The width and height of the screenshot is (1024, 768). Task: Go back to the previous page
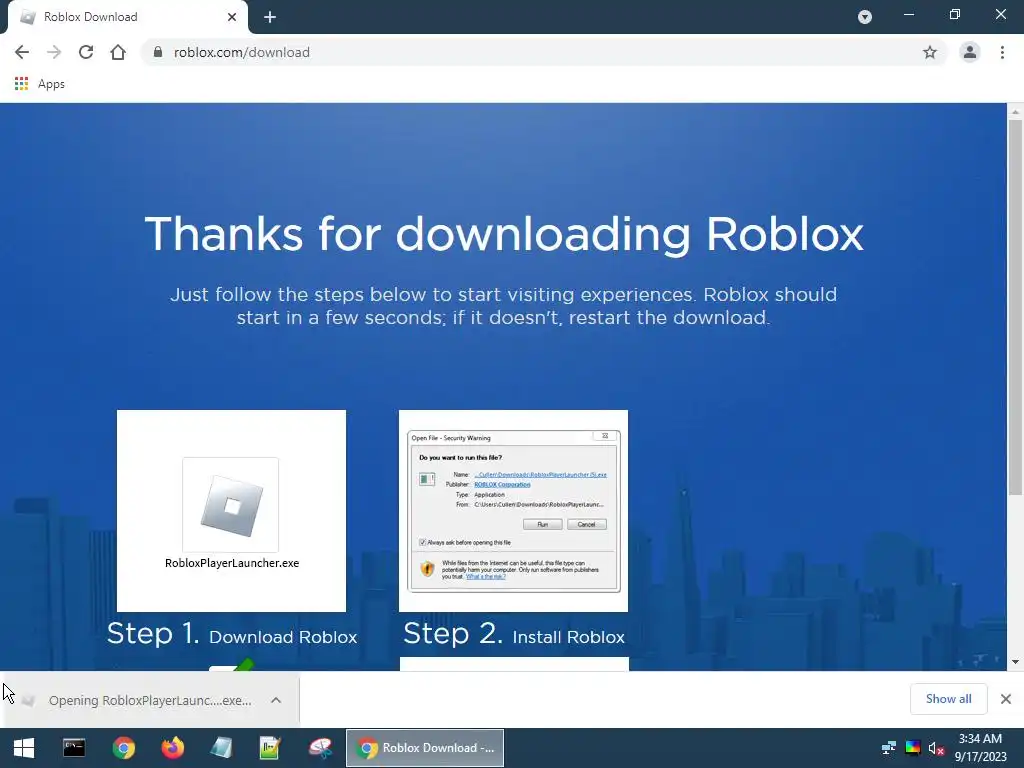[22, 52]
